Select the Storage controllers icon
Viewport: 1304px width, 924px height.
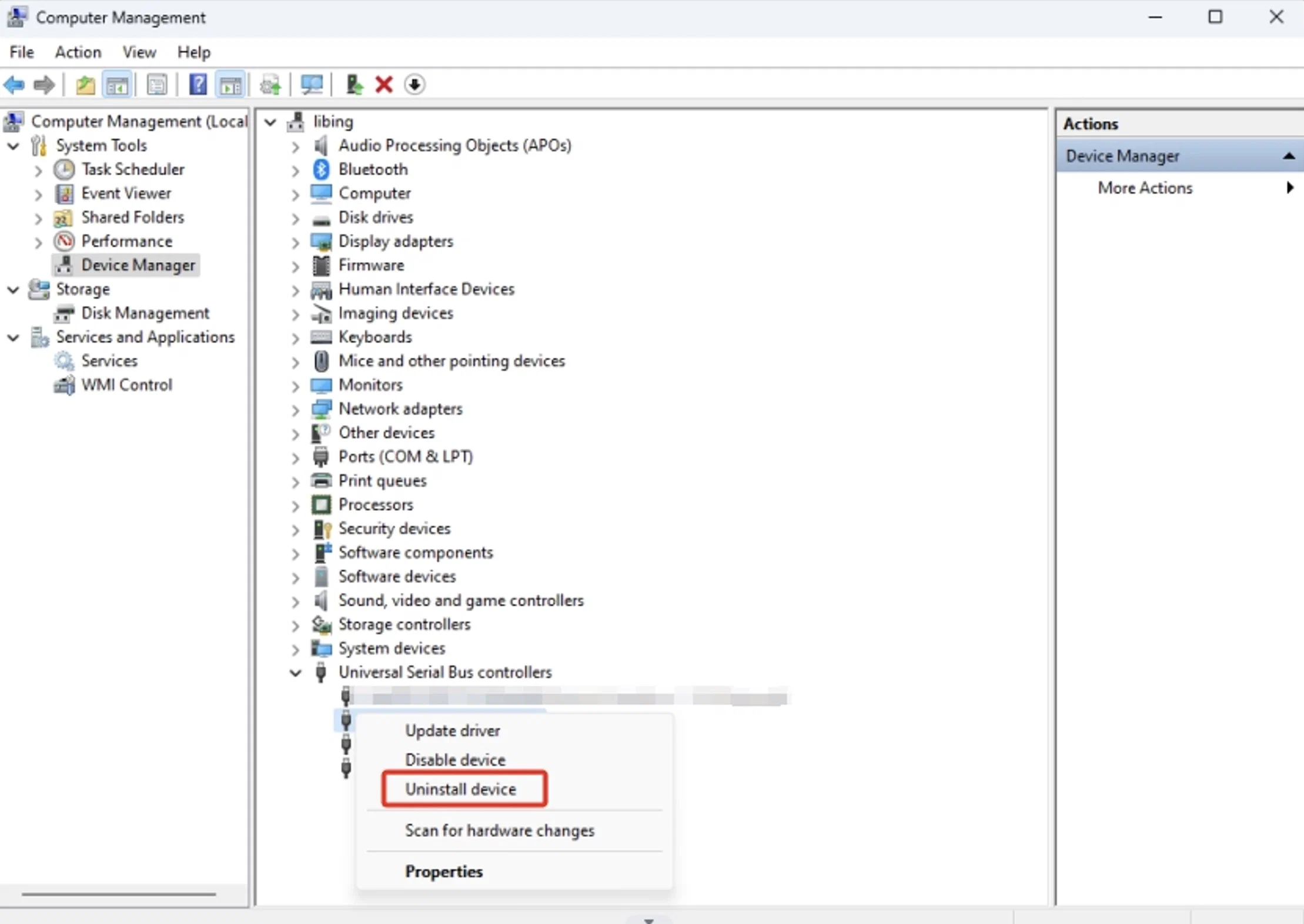pyautogui.click(x=321, y=625)
